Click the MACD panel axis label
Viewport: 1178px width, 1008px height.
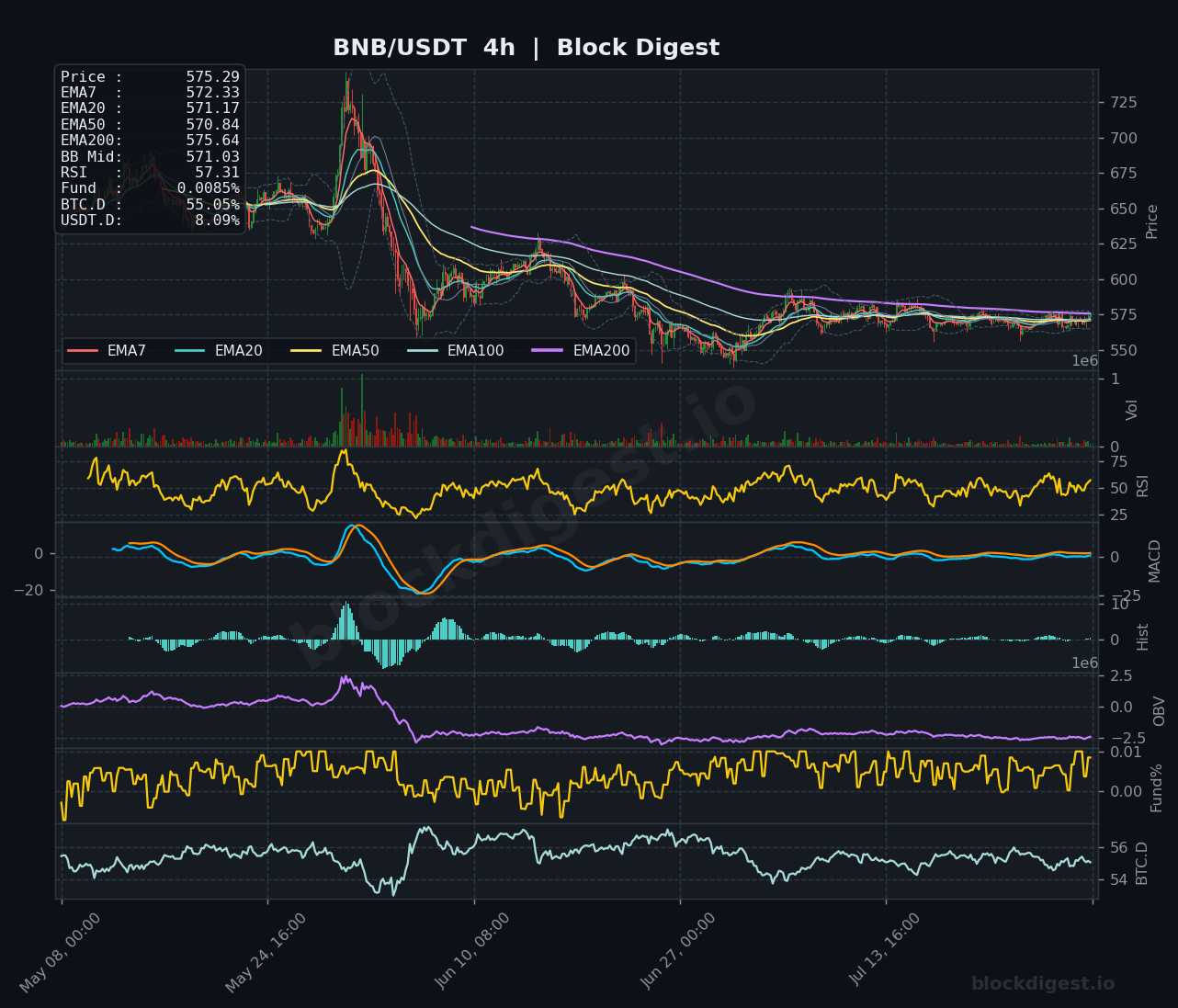pyautogui.click(x=1155, y=561)
